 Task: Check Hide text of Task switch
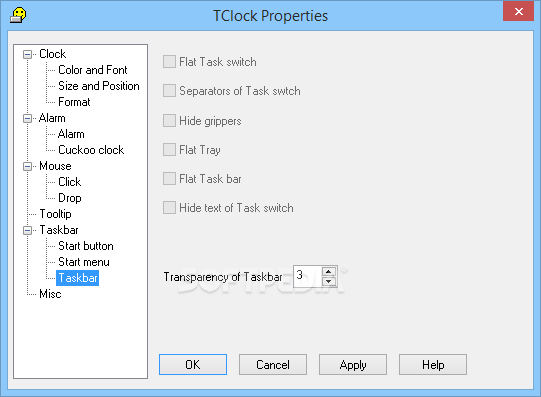(169, 208)
